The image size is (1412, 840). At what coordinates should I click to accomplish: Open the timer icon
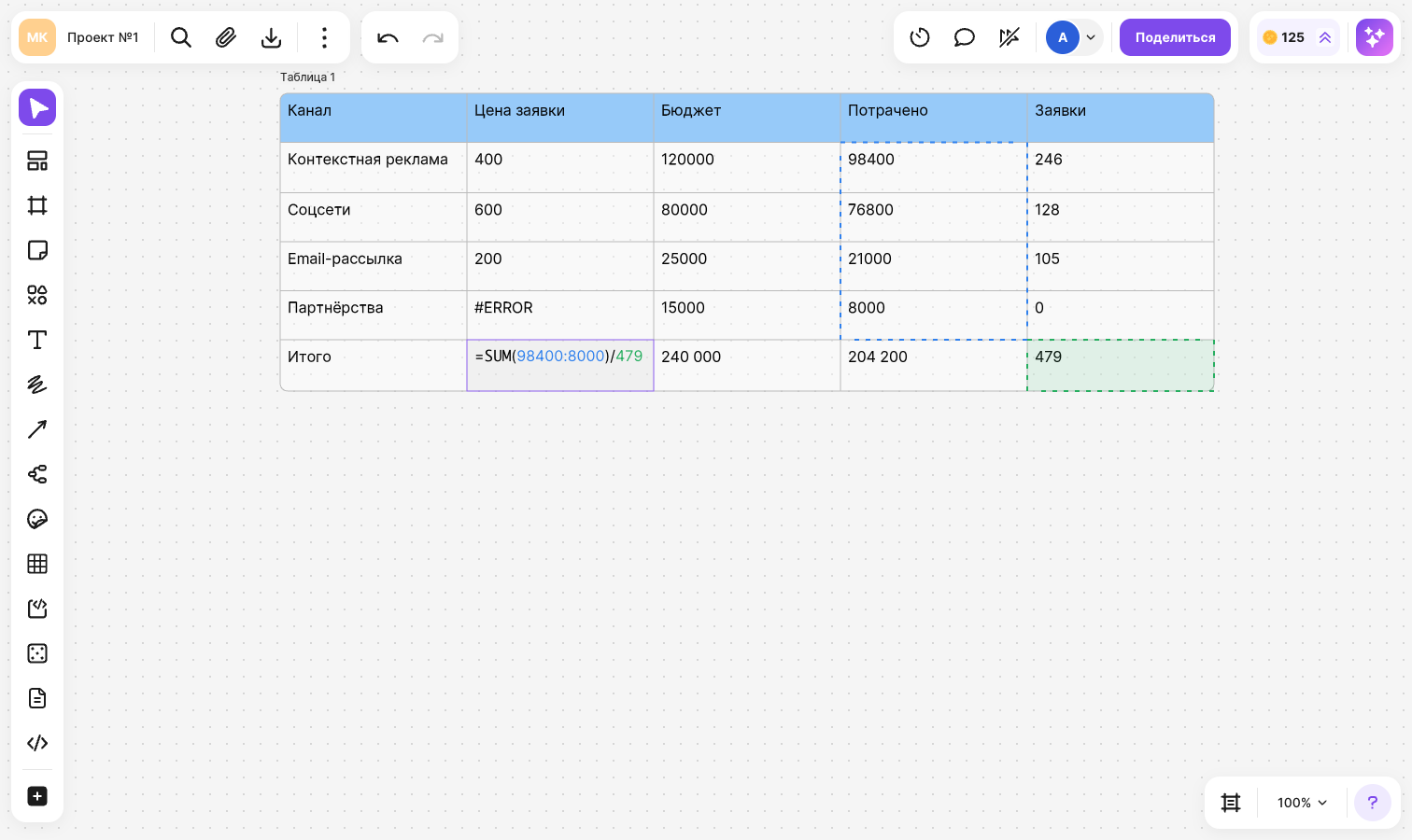[920, 37]
